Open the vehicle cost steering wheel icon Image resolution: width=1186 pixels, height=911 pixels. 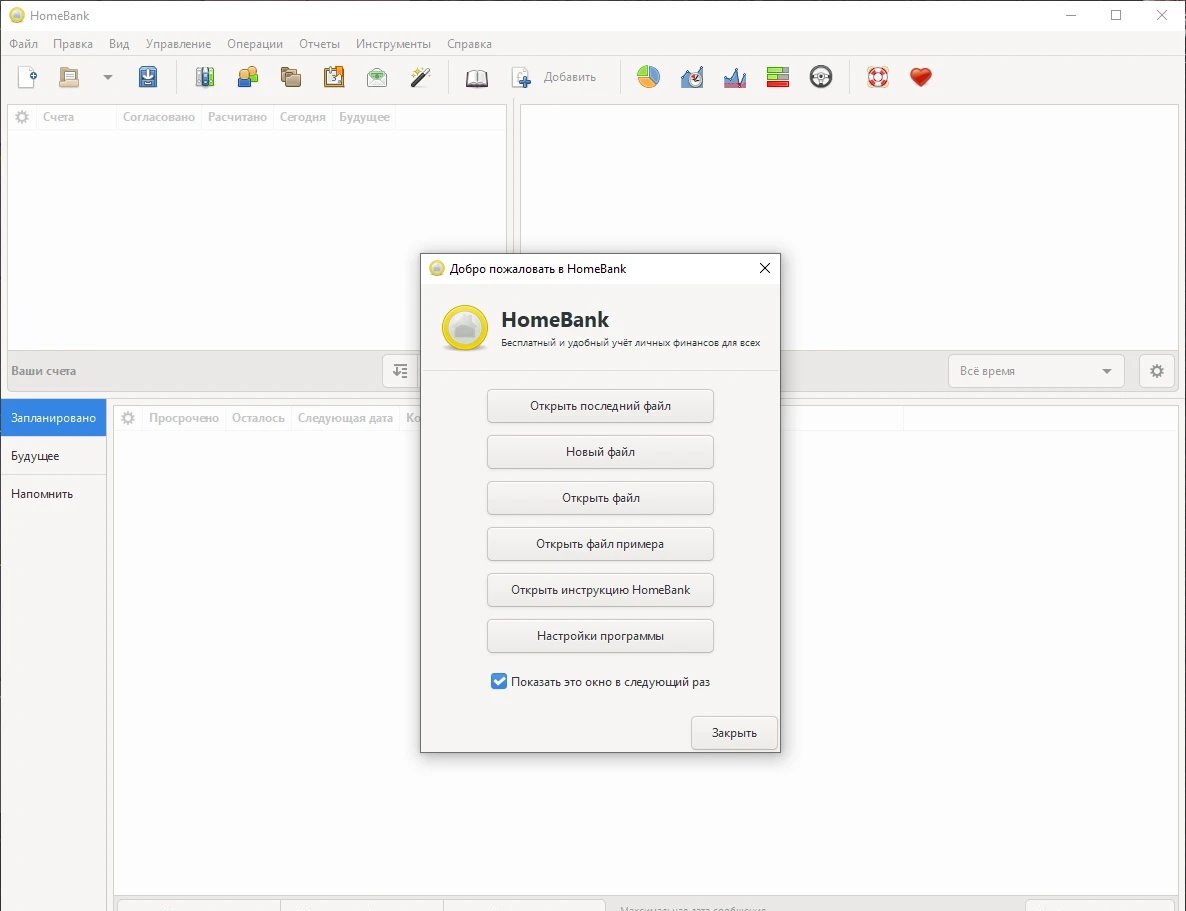[x=821, y=77]
